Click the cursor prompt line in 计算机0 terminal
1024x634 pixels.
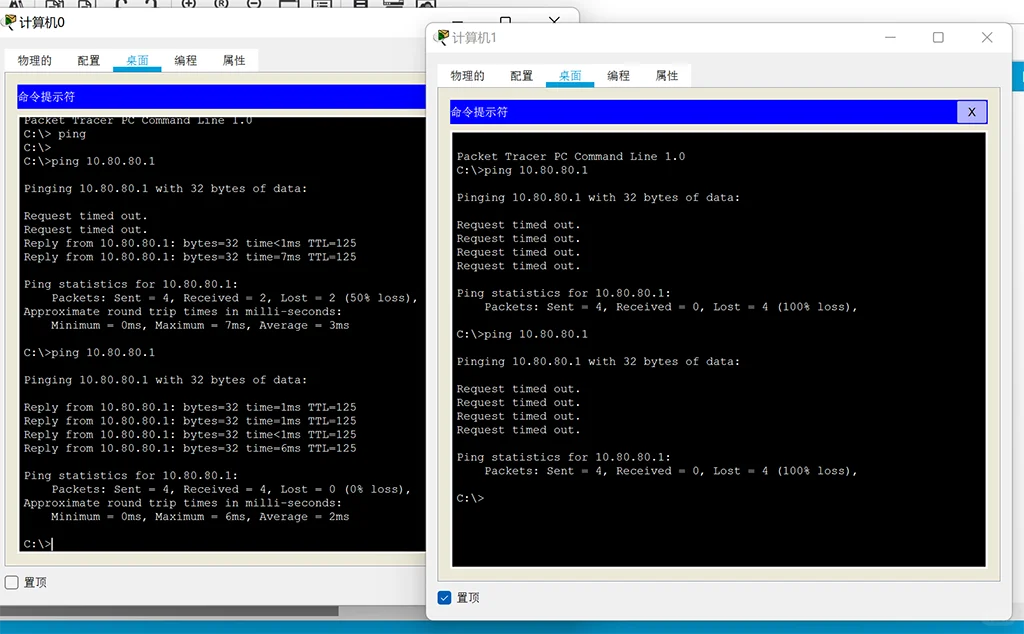[x=38, y=543]
